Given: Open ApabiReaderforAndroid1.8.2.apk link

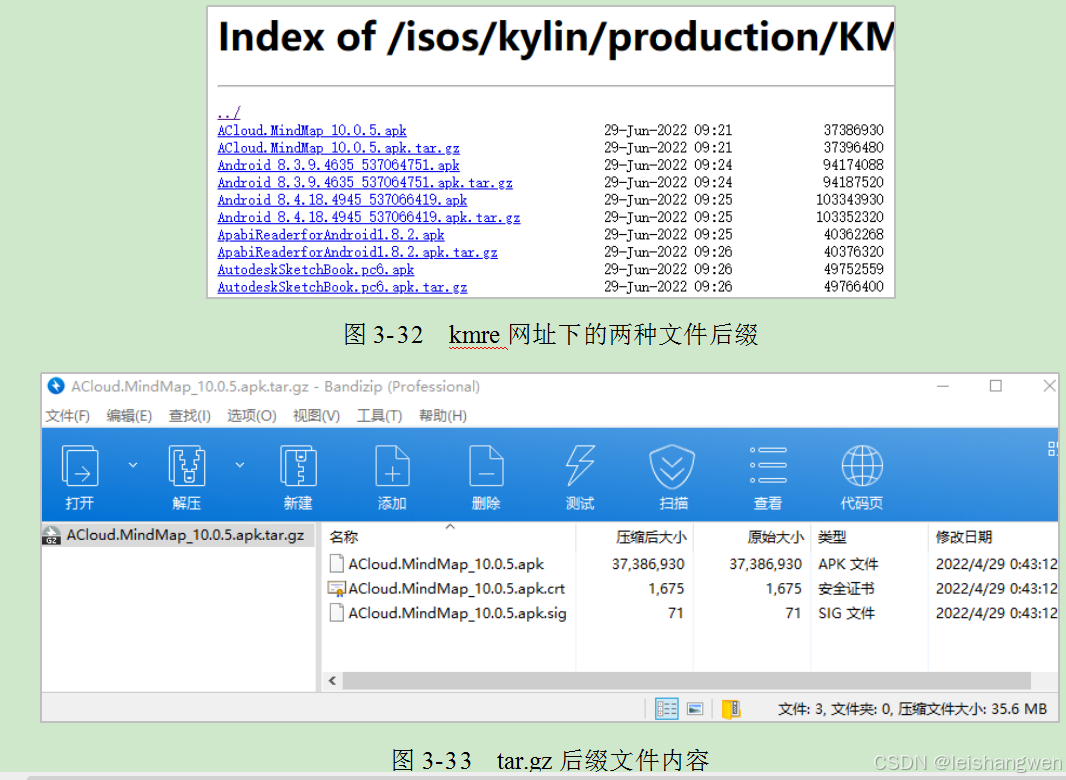Looking at the screenshot, I should (x=331, y=235).
